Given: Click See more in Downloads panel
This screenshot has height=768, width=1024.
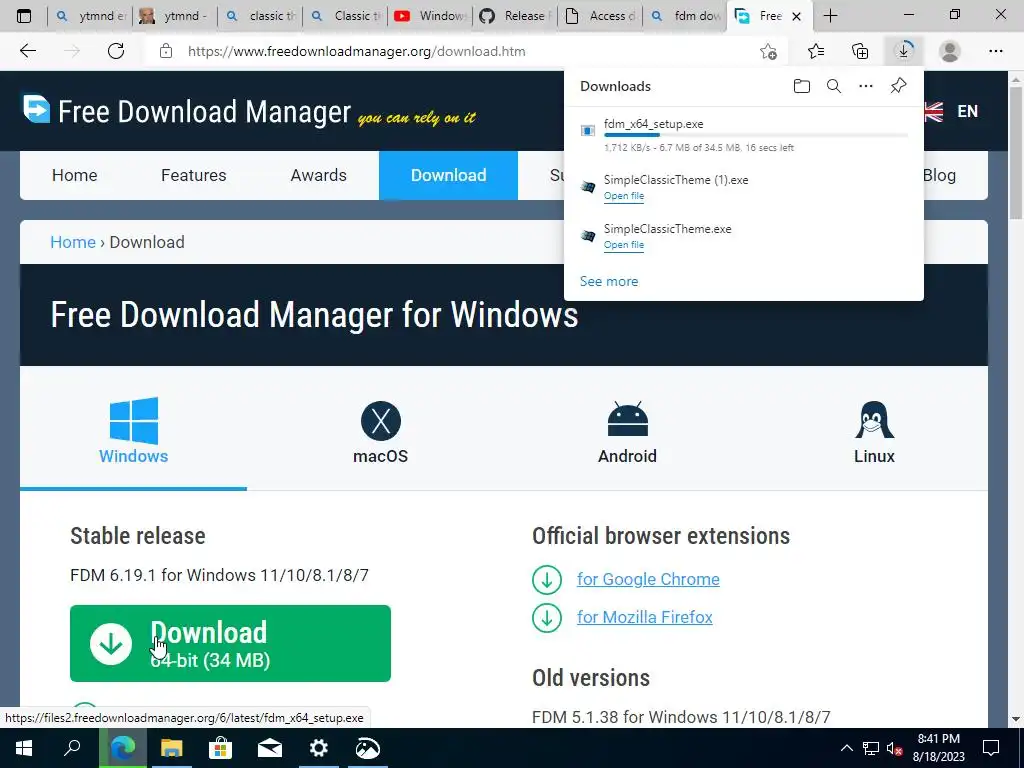Looking at the screenshot, I should [609, 281].
